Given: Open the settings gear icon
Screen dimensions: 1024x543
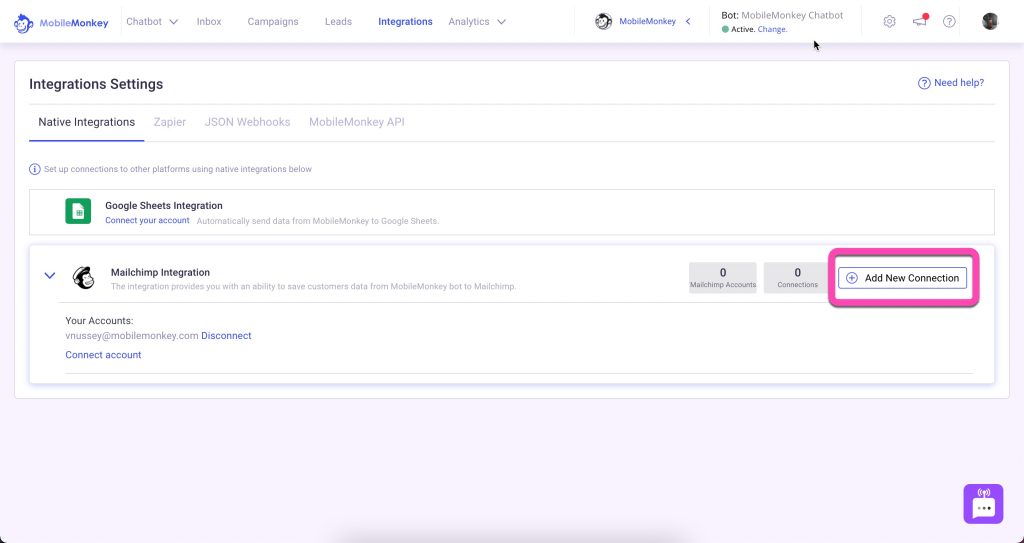Looking at the screenshot, I should click(x=889, y=22).
